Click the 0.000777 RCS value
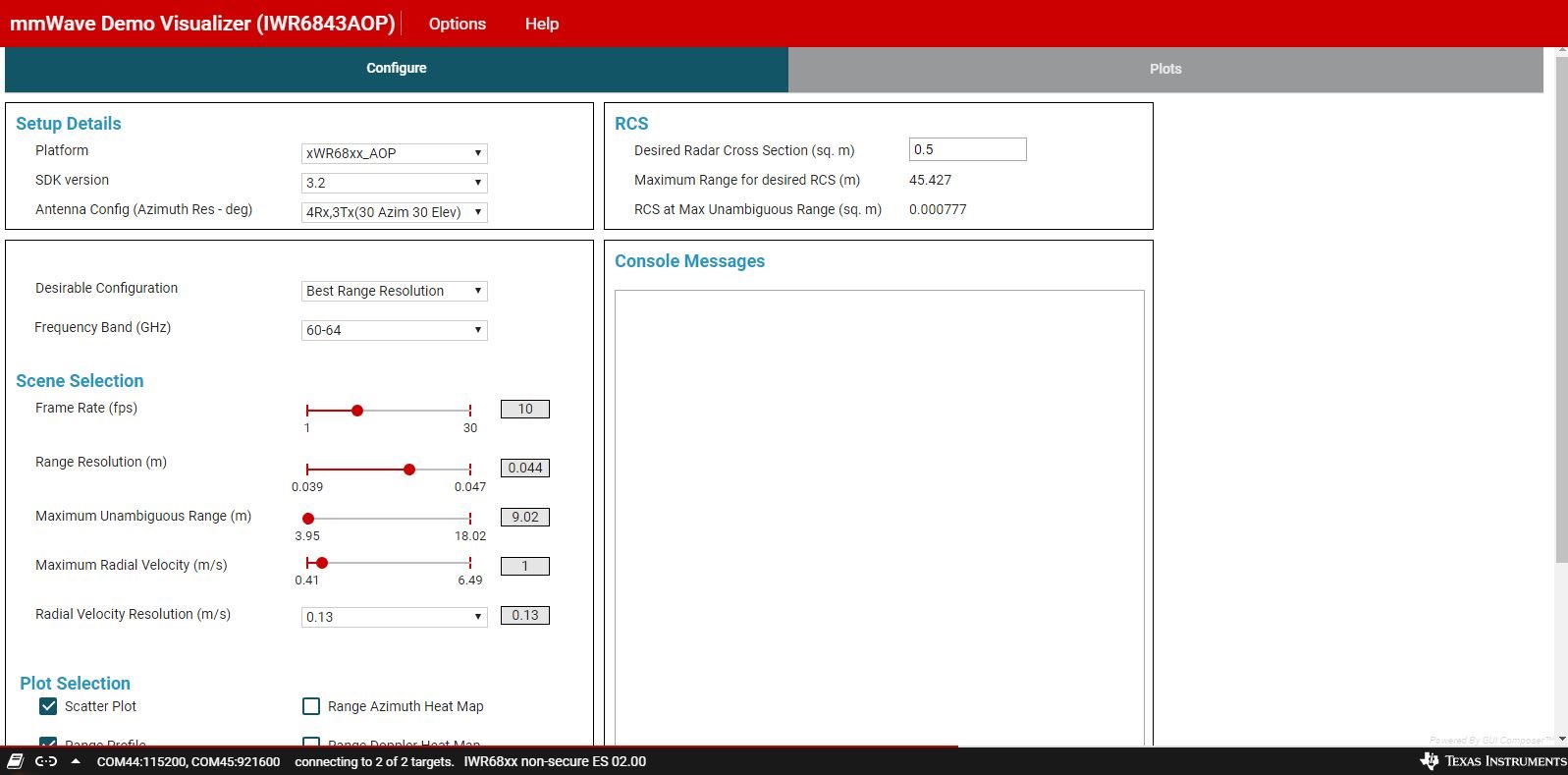1568x775 pixels. [938, 209]
